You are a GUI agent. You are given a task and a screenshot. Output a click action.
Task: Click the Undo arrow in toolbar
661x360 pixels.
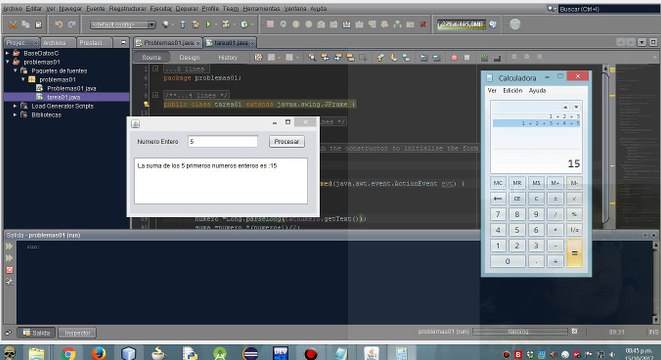[59, 25]
